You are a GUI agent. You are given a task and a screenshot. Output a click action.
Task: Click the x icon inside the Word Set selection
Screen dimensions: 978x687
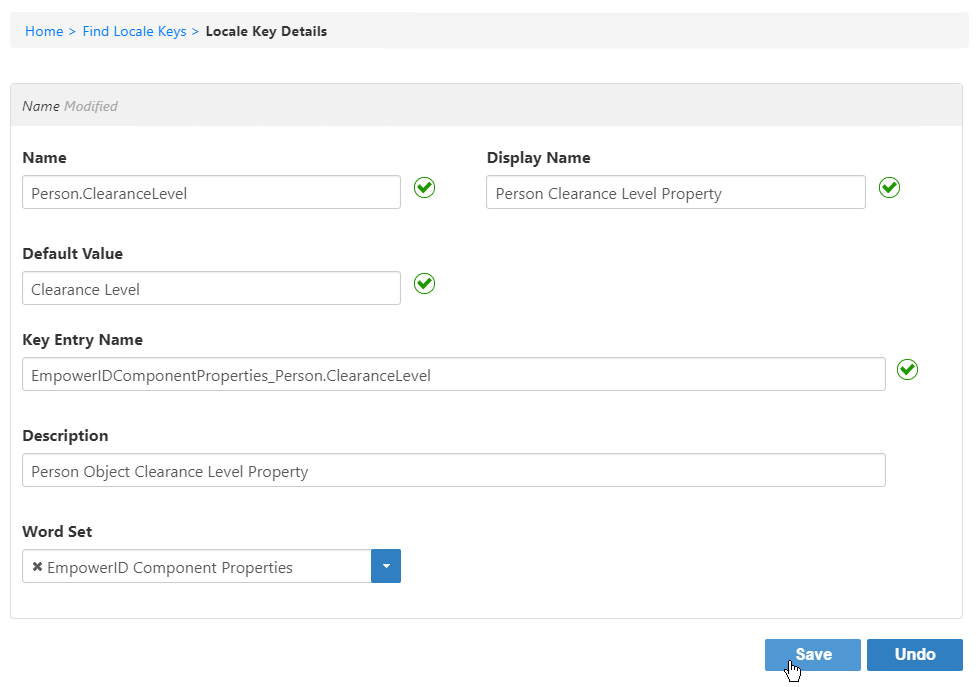(37, 566)
